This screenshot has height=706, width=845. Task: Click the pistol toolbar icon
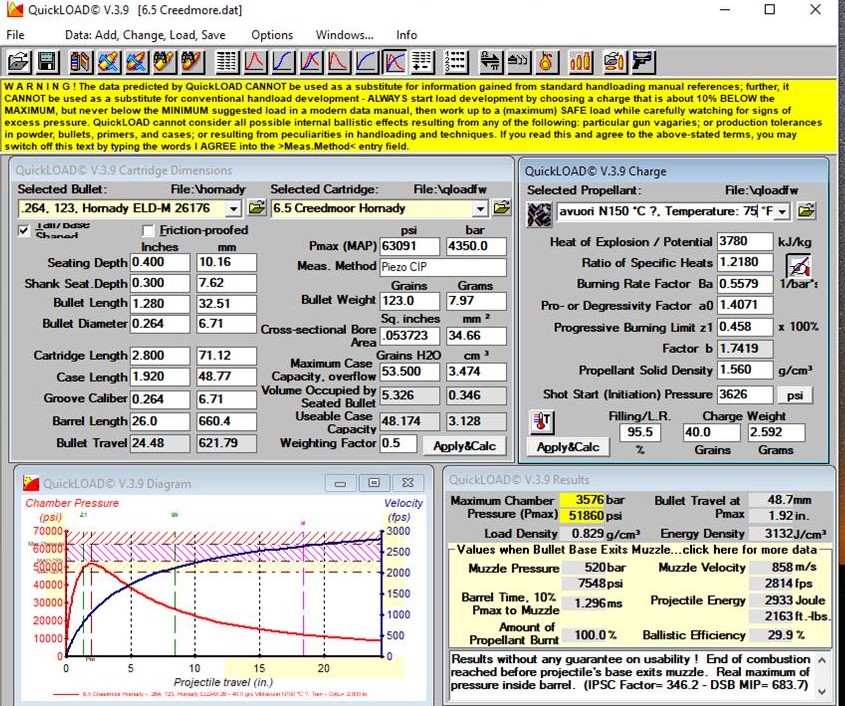[x=643, y=61]
